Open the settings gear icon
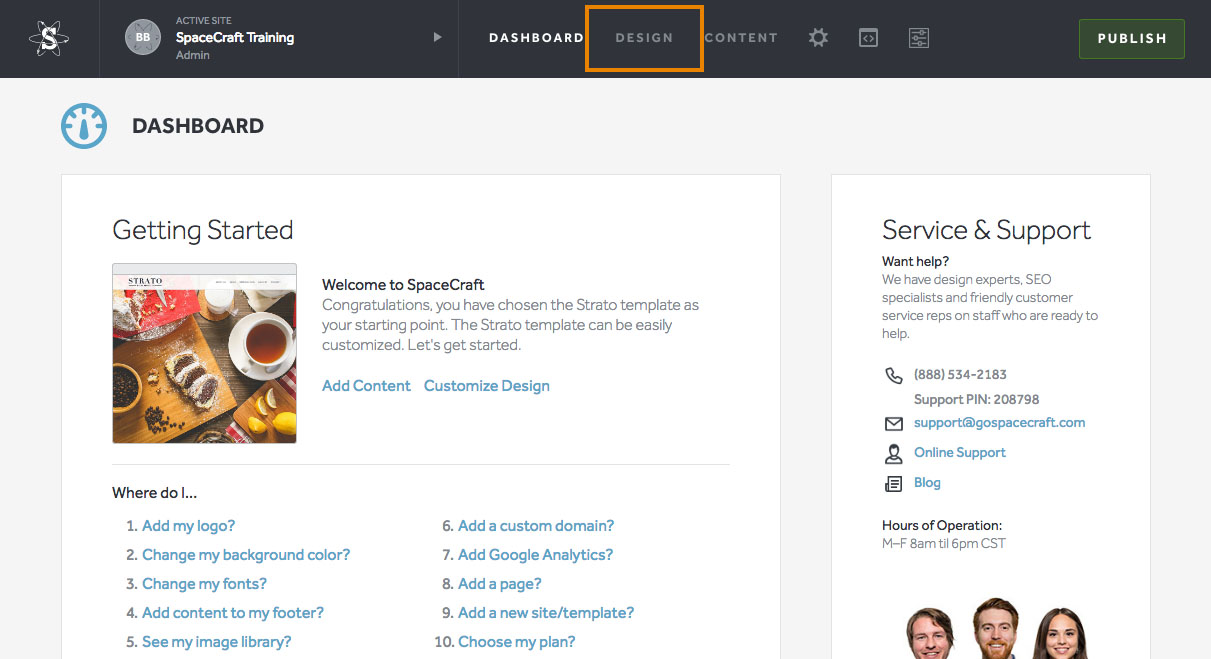This screenshot has height=659, width=1211. click(x=818, y=38)
